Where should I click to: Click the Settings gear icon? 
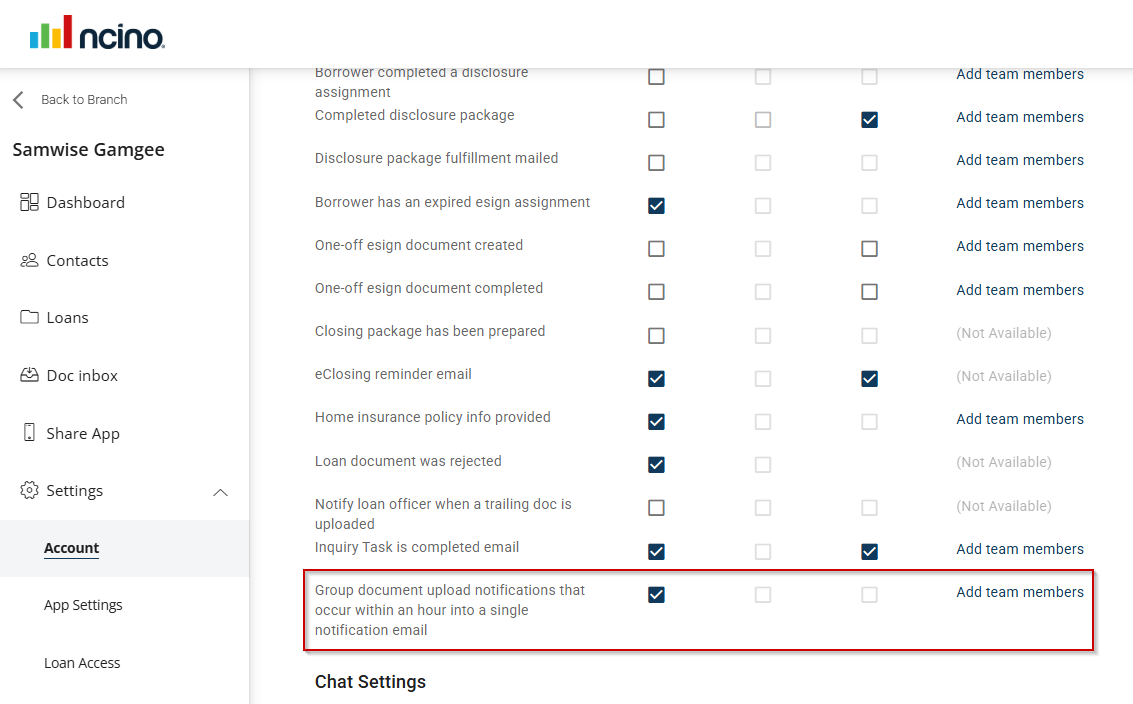pos(29,490)
